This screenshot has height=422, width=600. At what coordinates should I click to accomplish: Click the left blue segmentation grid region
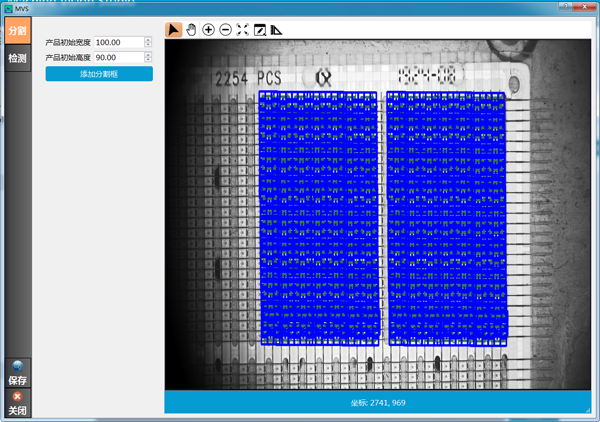[x=320, y=217]
